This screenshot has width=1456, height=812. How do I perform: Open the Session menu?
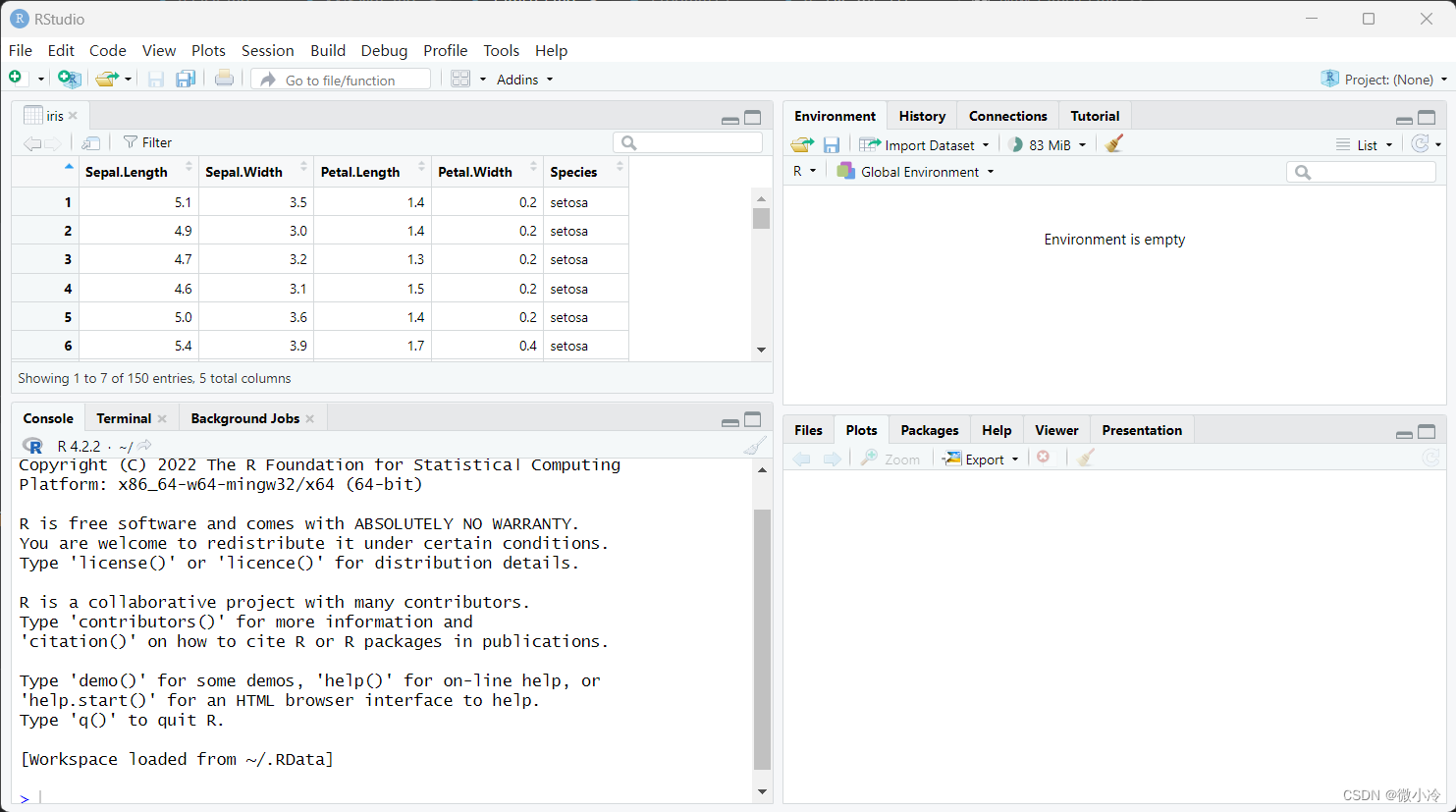coord(267,51)
